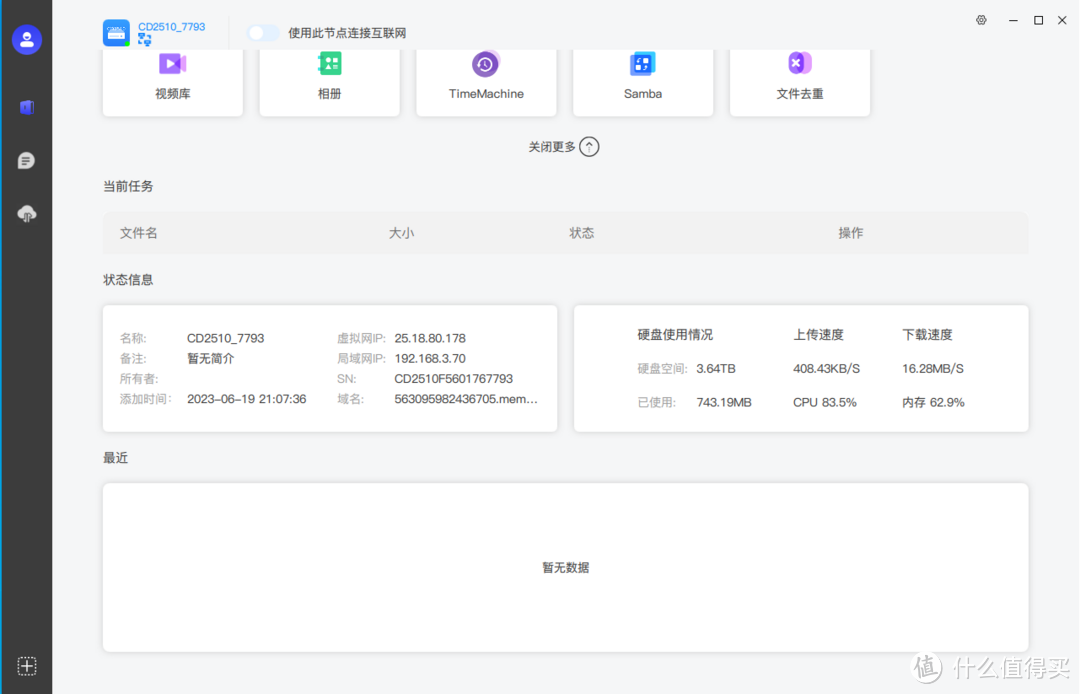
Task: Click the 下载速度 label
Action: [927, 335]
